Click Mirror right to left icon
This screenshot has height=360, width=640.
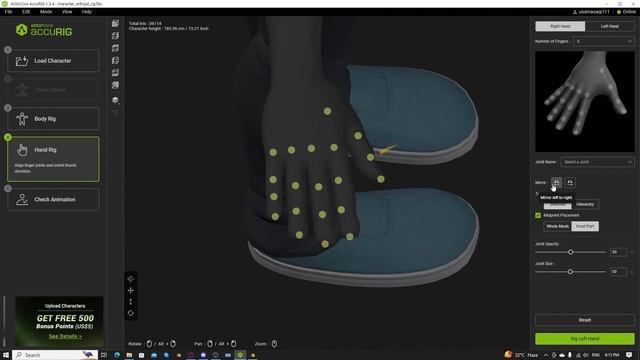tap(570, 183)
